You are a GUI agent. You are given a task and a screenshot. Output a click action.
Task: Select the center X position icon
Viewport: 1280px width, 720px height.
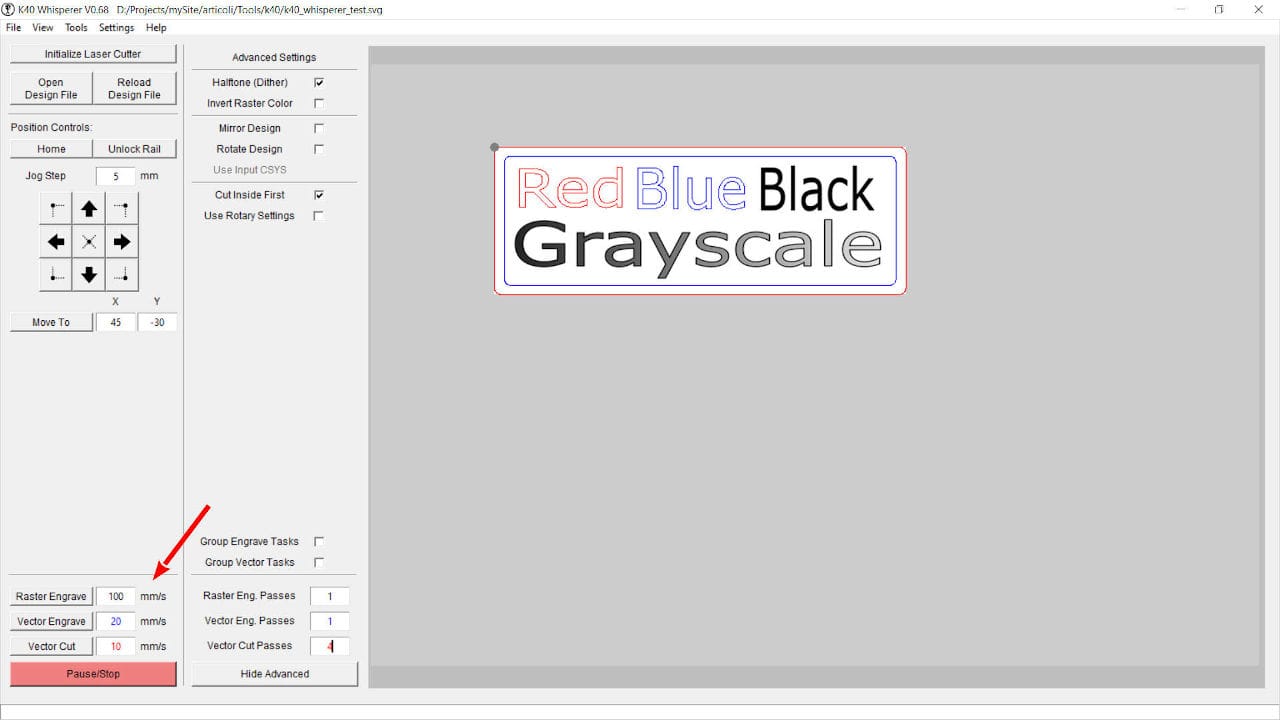(88, 241)
